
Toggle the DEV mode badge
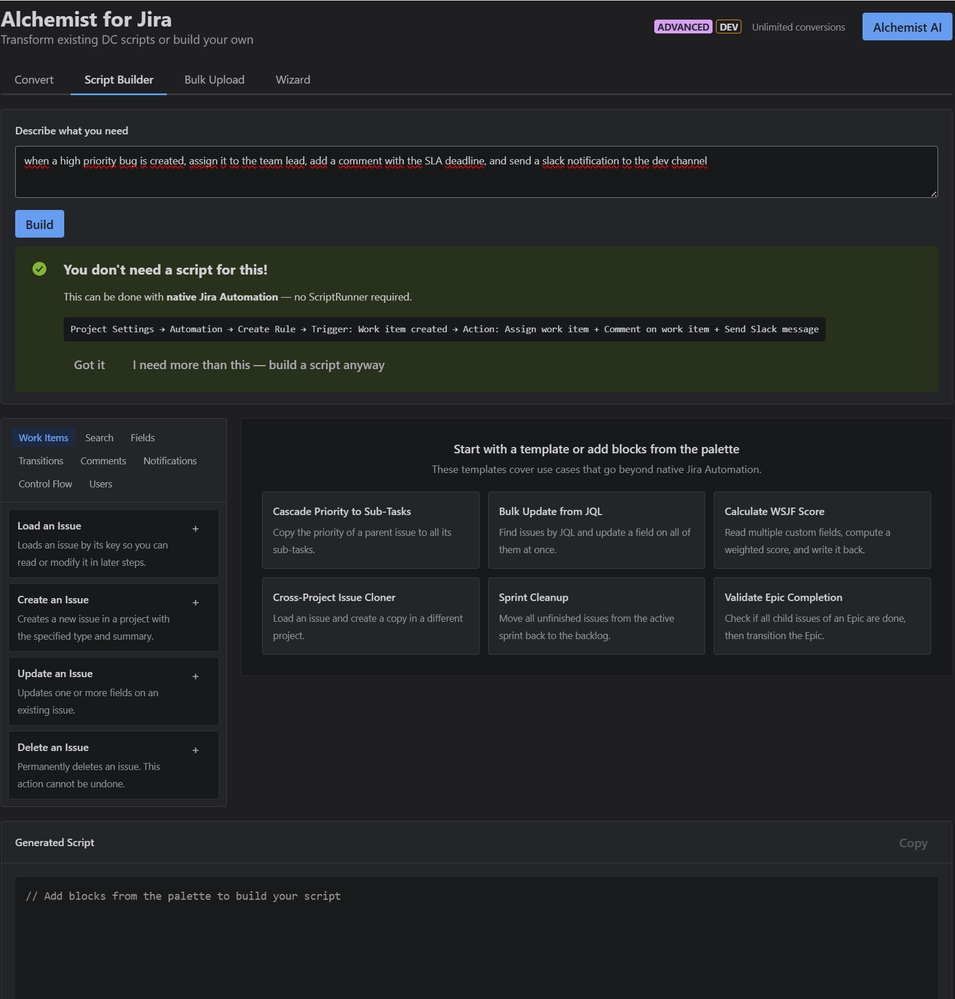coord(729,26)
